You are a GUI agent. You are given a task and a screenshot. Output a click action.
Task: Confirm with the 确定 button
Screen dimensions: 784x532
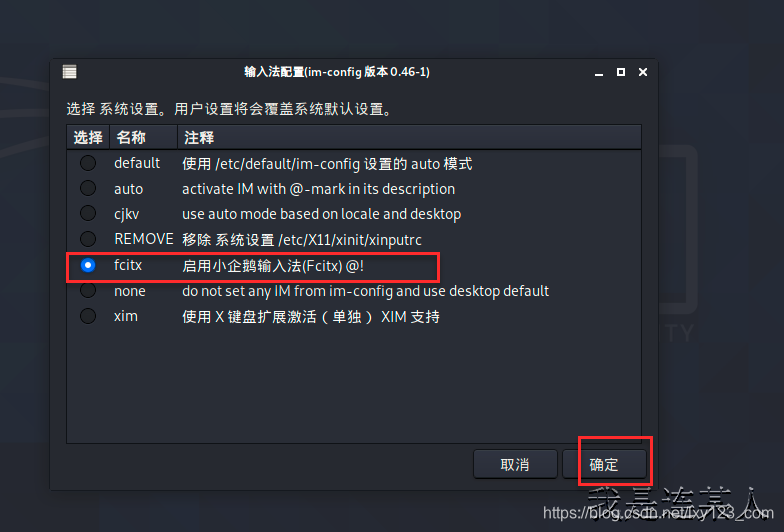(604, 464)
